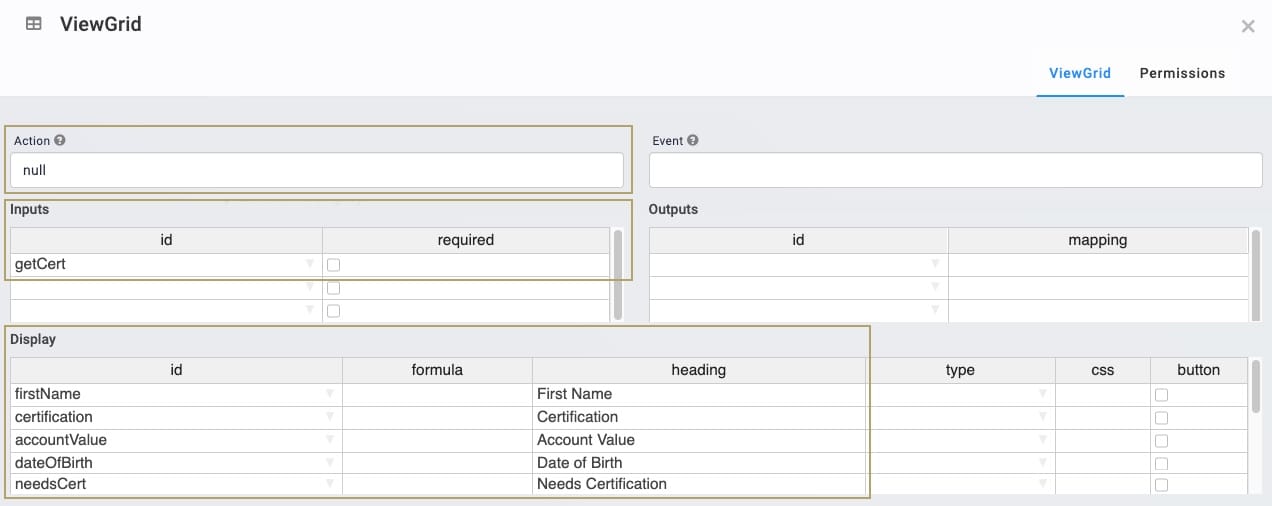Click the Inputs table vertical scrollbar
The image size is (1272, 506).
(618, 274)
